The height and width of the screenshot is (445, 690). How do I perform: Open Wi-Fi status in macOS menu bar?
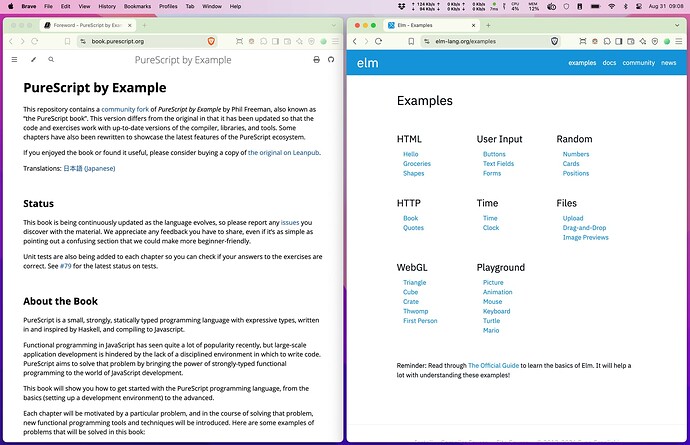(x=612, y=6)
